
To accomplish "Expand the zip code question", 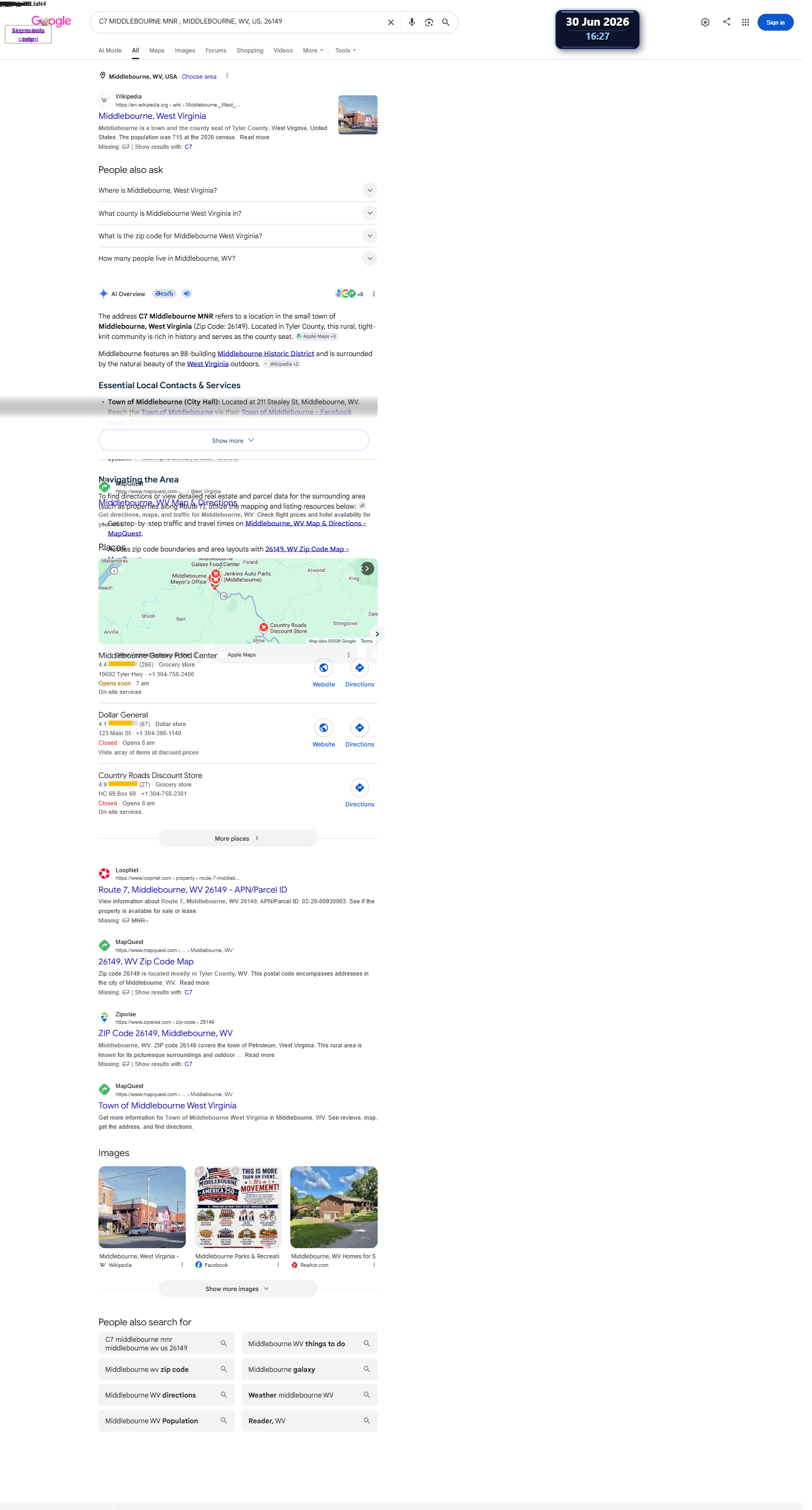I will [238, 236].
